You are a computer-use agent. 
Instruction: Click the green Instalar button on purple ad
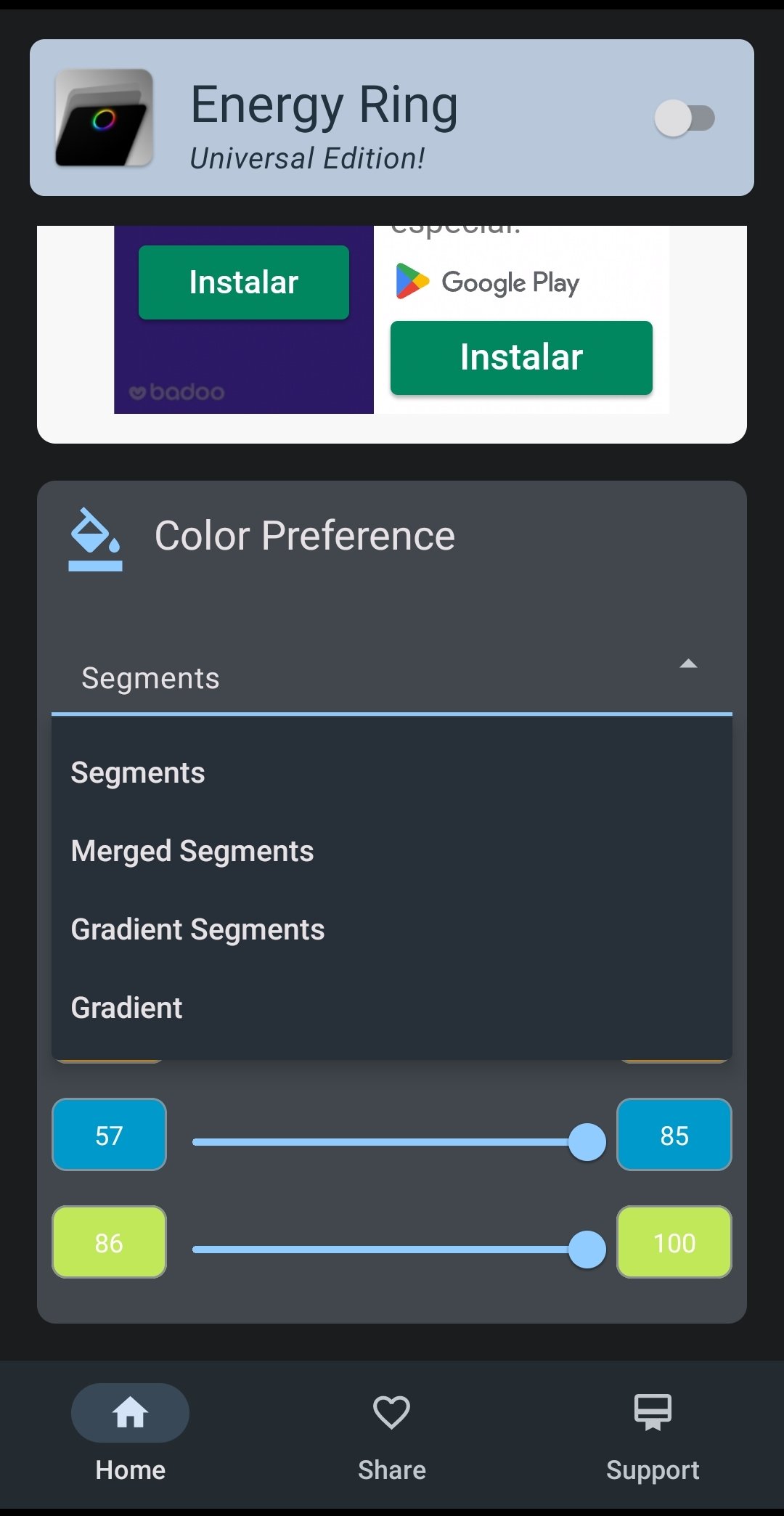pyautogui.click(x=244, y=282)
